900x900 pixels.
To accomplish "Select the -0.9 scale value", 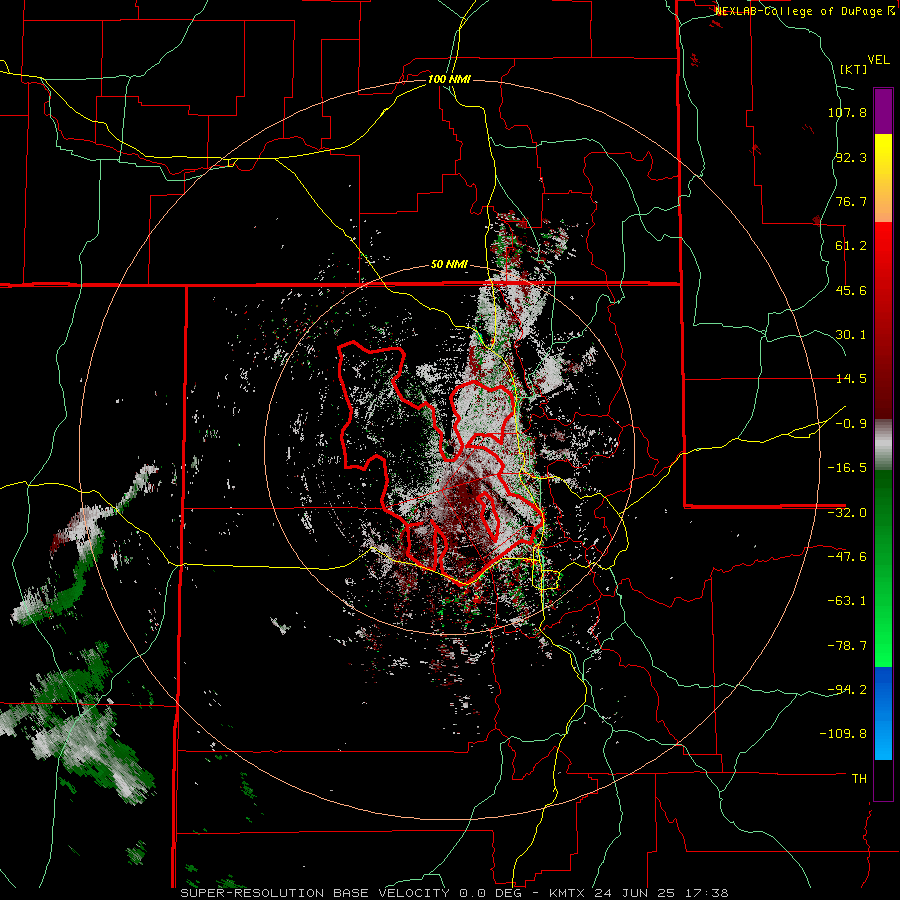I will (x=847, y=424).
